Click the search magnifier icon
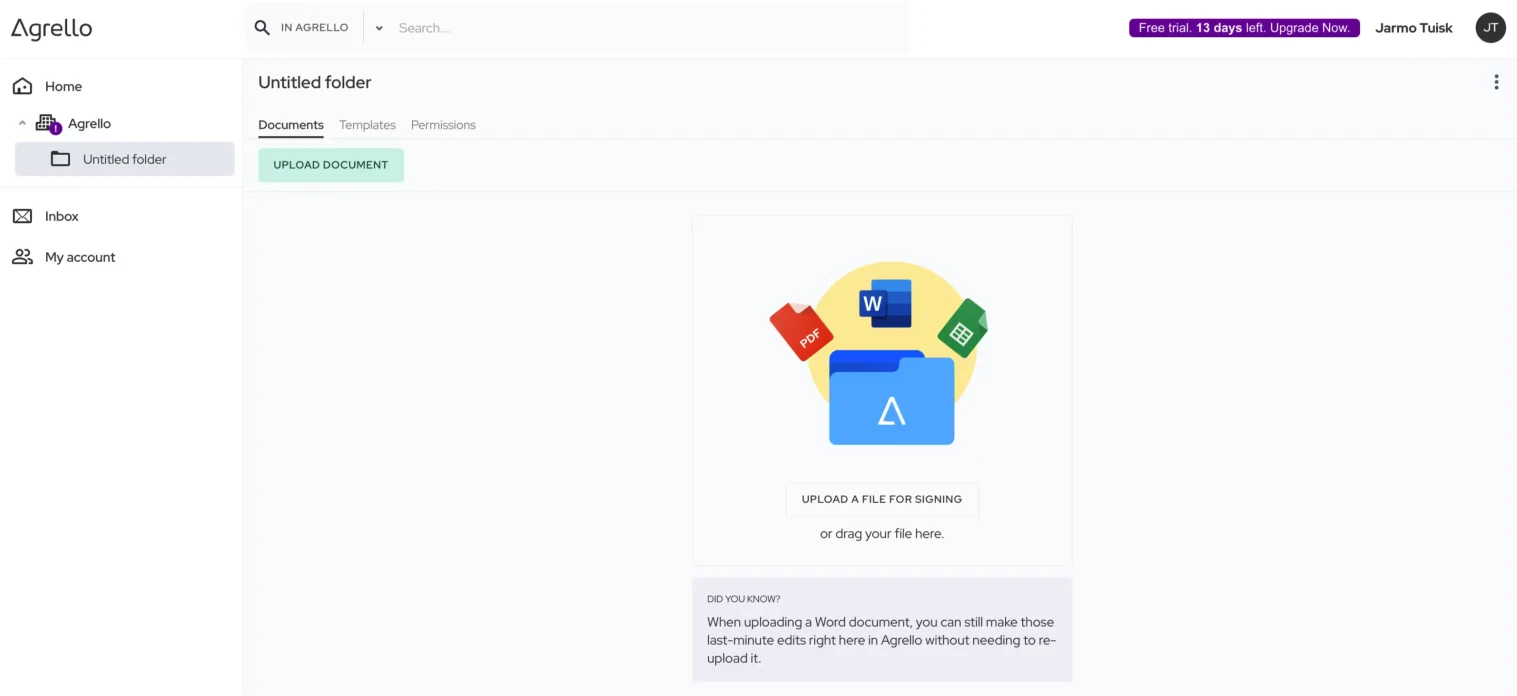1517x696 pixels. coord(261,27)
